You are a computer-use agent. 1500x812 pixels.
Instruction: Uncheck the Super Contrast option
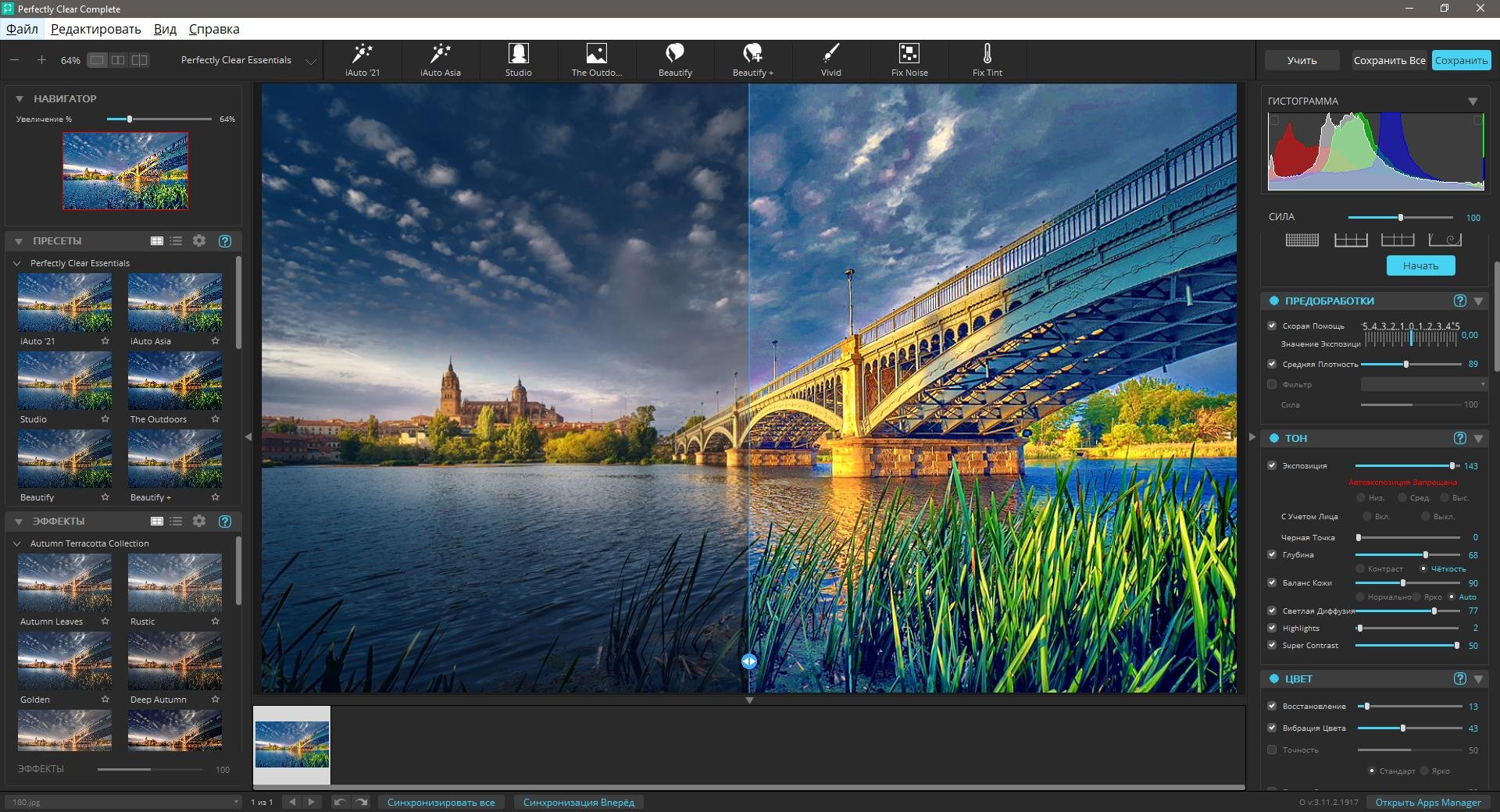click(x=1272, y=645)
